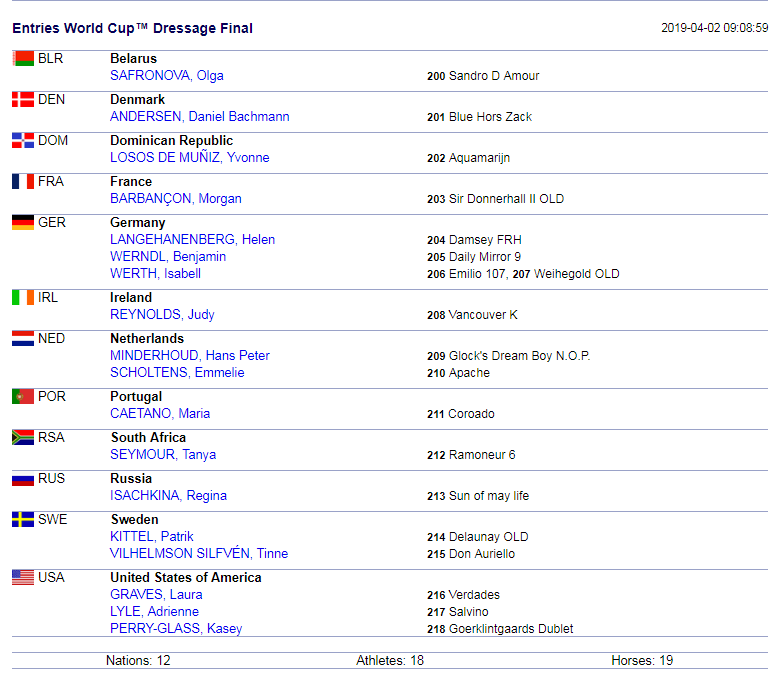Open GRAVES, Laura athlete link

pyautogui.click(x=156, y=595)
